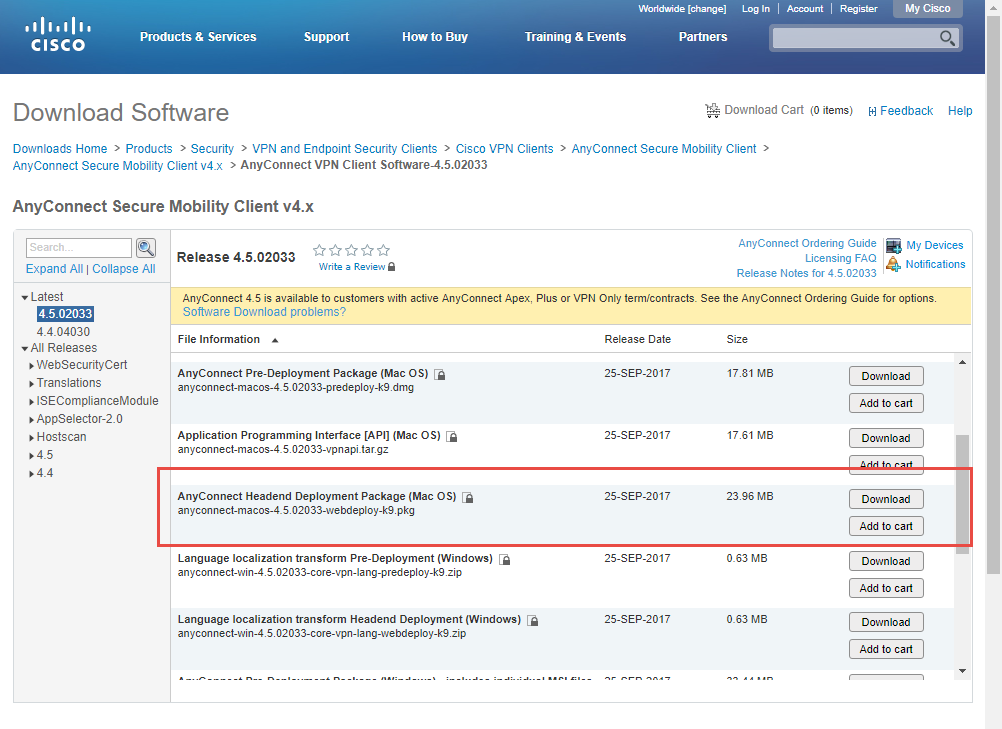Click the Size column header
This screenshot has width=1002, height=729.
(x=737, y=339)
